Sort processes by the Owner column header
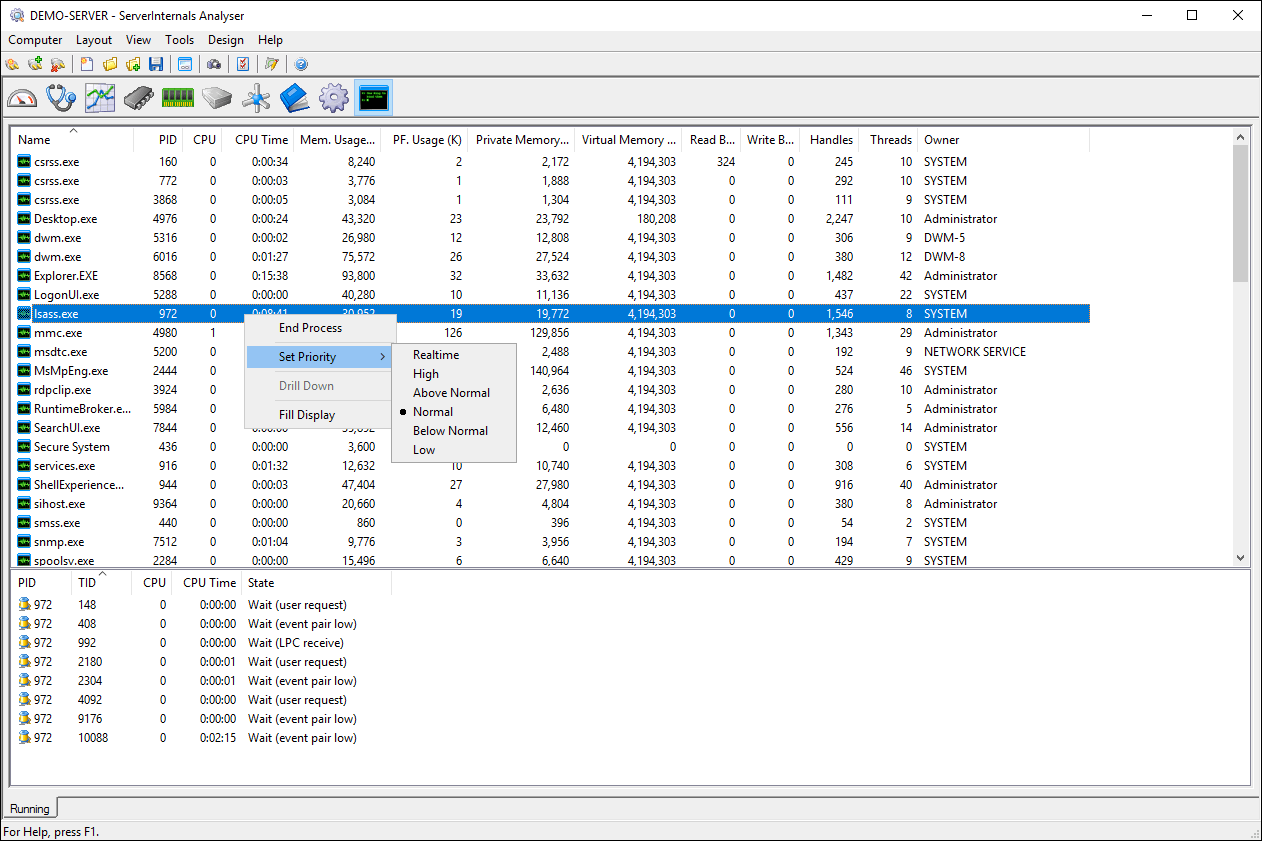 pos(1003,140)
